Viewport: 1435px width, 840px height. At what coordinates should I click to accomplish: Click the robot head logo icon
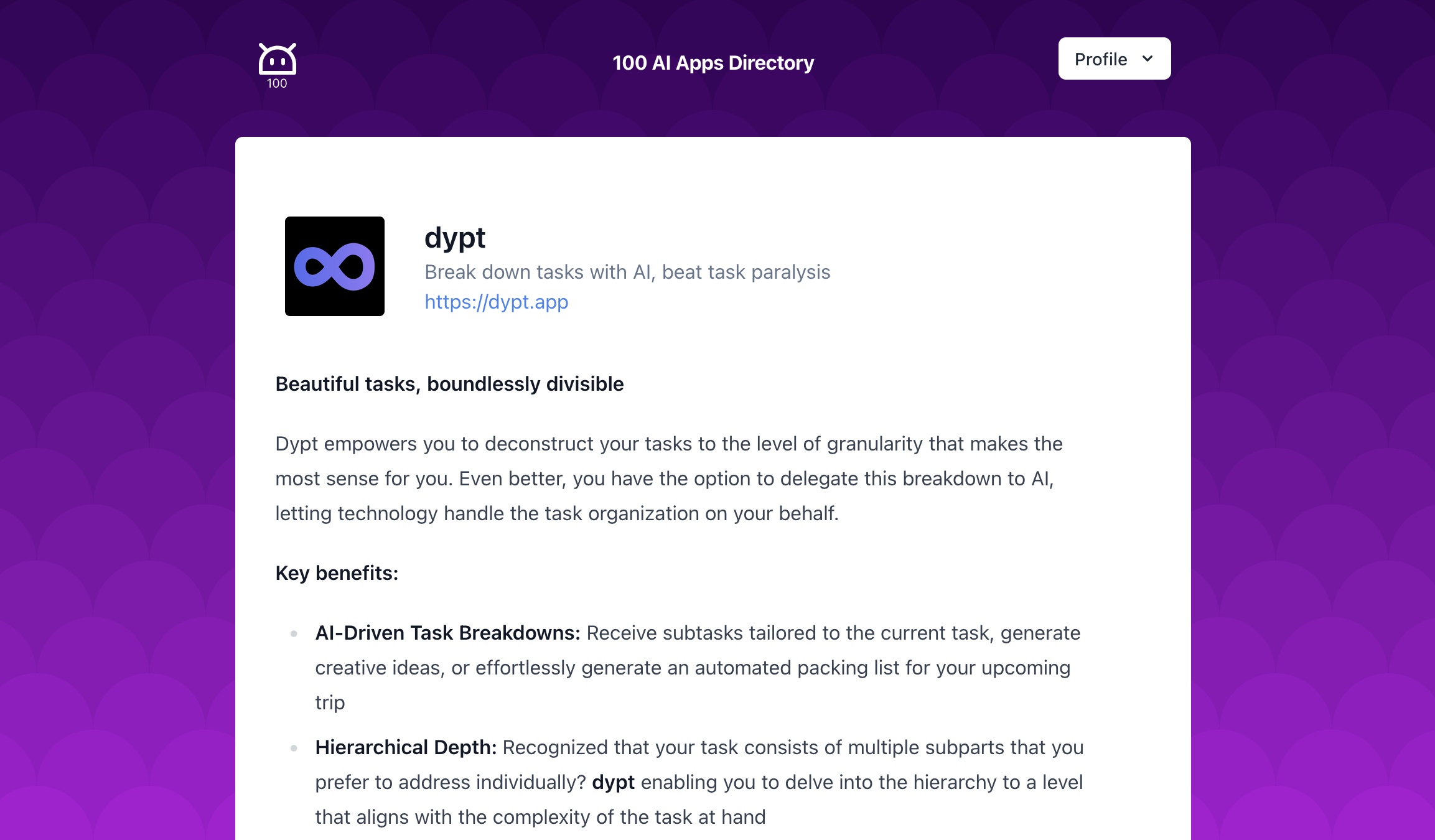click(277, 59)
